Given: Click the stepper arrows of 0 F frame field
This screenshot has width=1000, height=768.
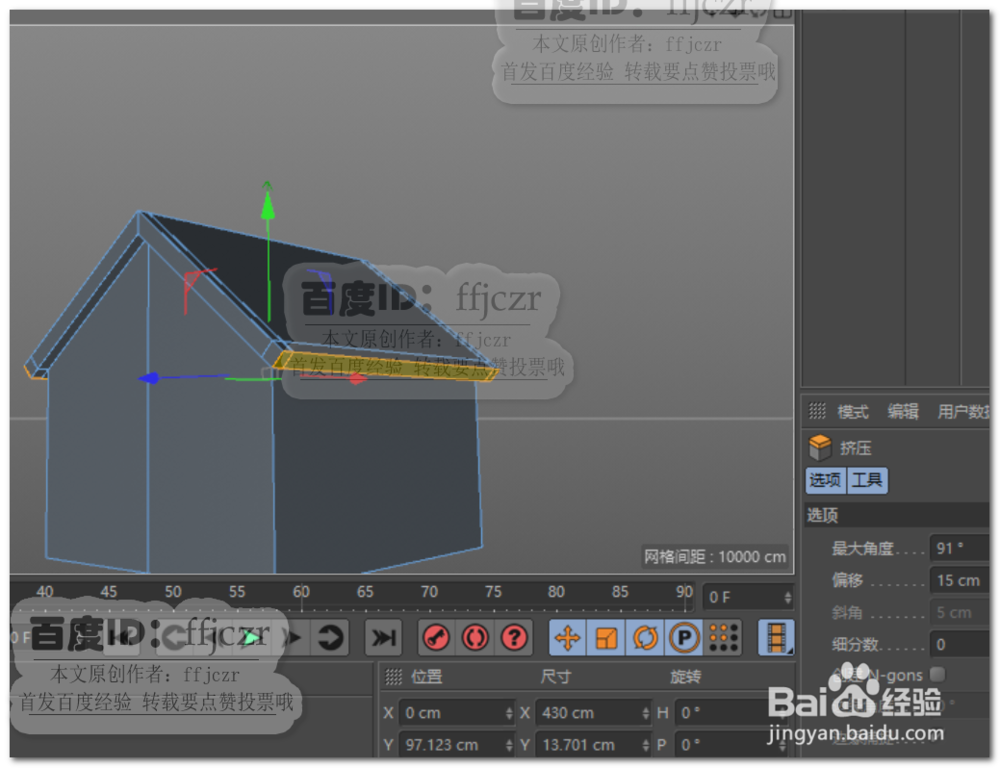Looking at the screenshot, I should click(788, 597).
